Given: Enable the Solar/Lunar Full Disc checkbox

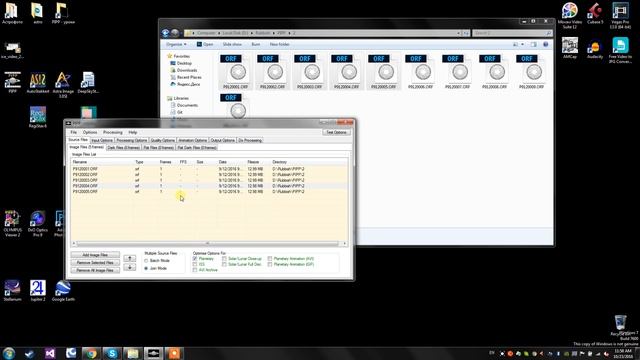Looking at the screenshot, I should tap(224, 264).
